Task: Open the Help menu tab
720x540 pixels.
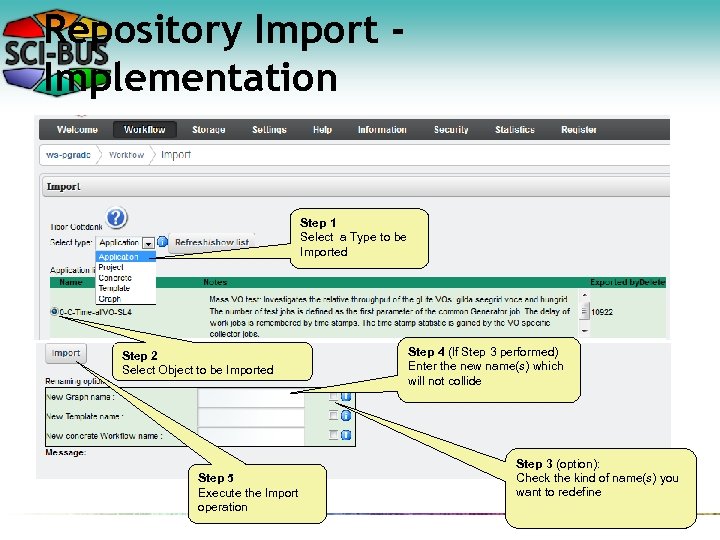Action: point(322,130)
